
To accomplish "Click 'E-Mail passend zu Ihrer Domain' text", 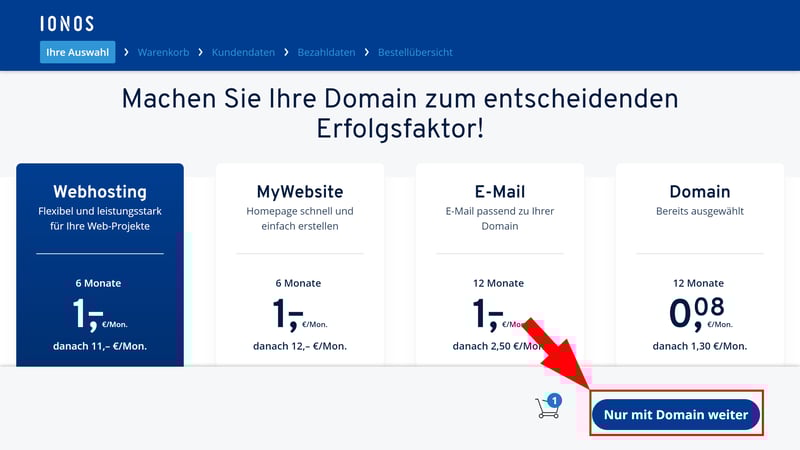I will pyautogui.click(x=500, y=218).
